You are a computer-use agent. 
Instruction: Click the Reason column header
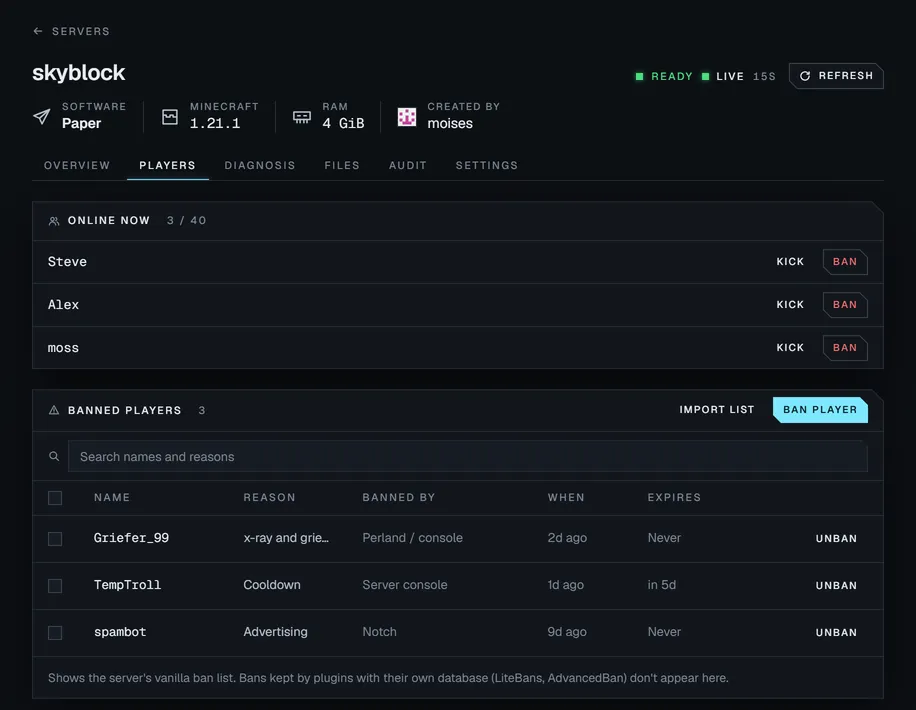pos(269,497)
